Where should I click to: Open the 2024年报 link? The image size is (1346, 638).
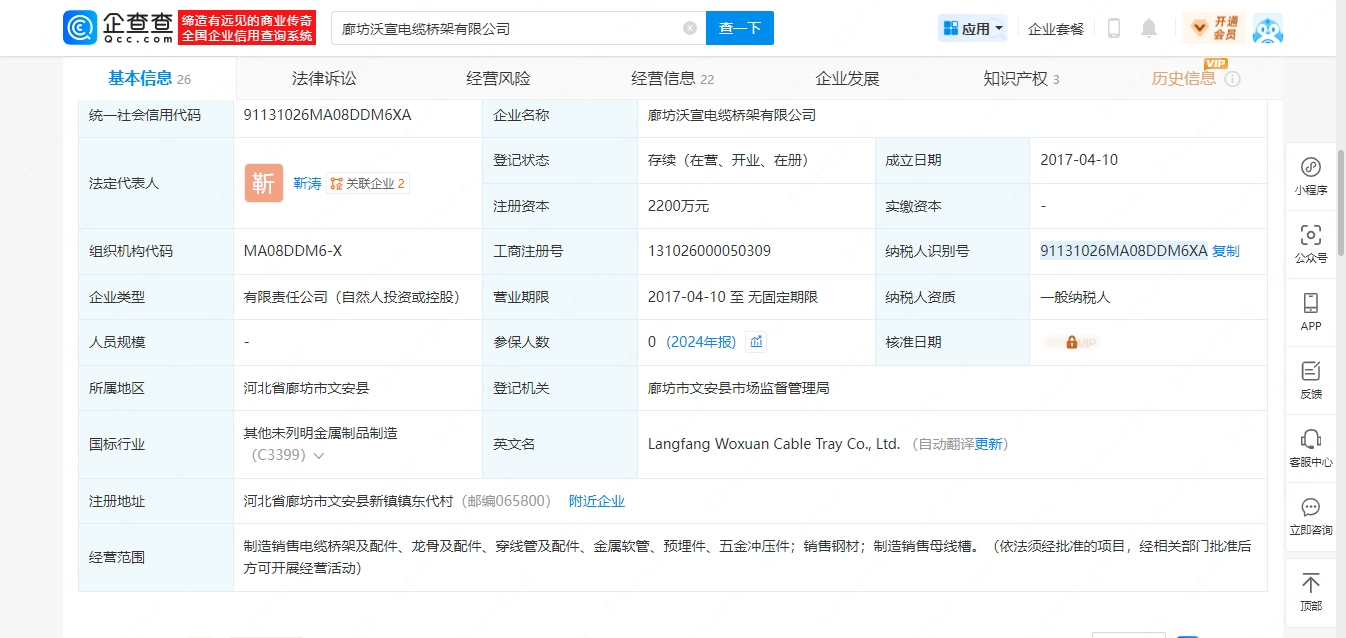pos(701,342)
